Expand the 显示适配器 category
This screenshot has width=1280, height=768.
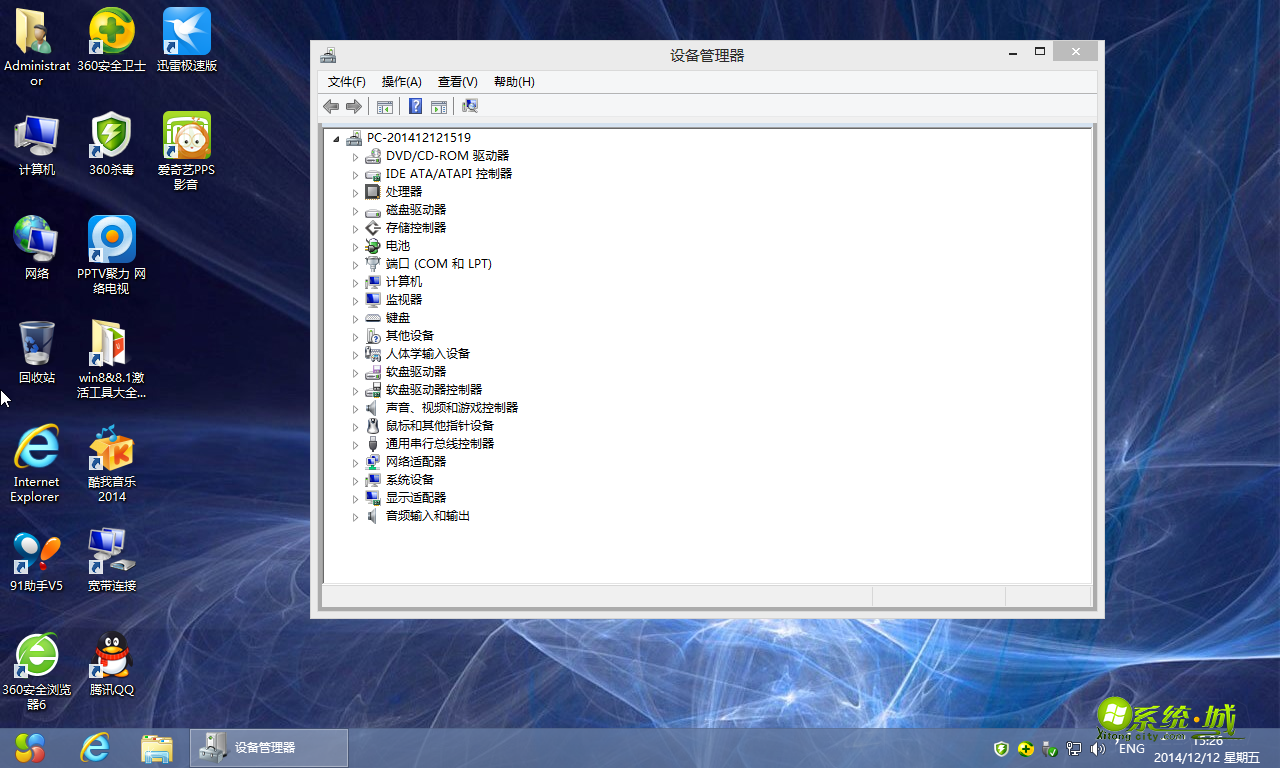(x=356, y=498)
